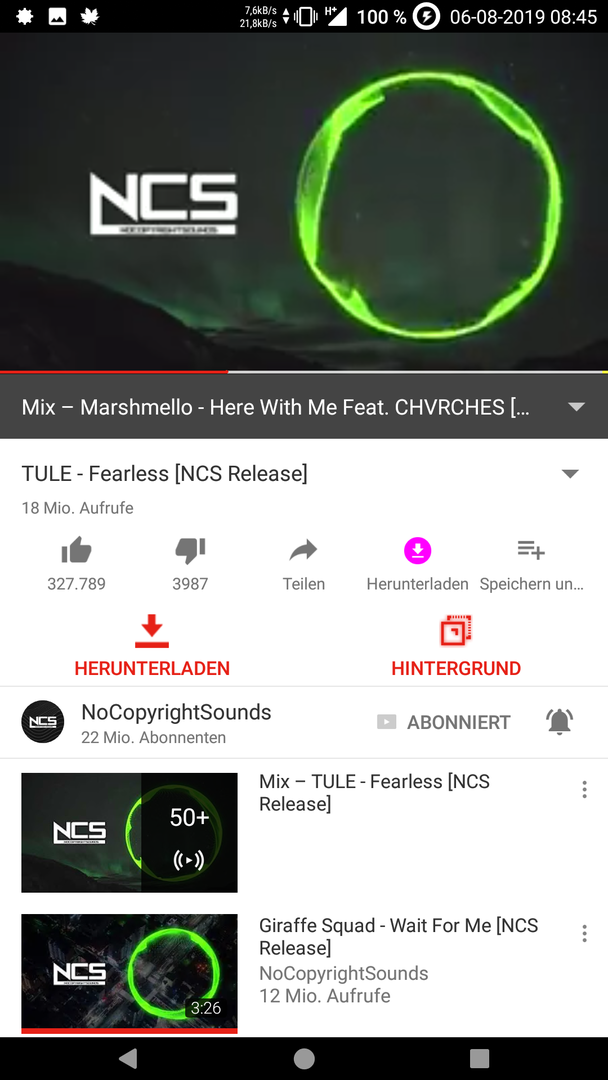The height and width of the screenshot is (1080, 608).
Task: Open the Mix – TULE - Fearless thumbnail
Action: [x=129, y=833]
